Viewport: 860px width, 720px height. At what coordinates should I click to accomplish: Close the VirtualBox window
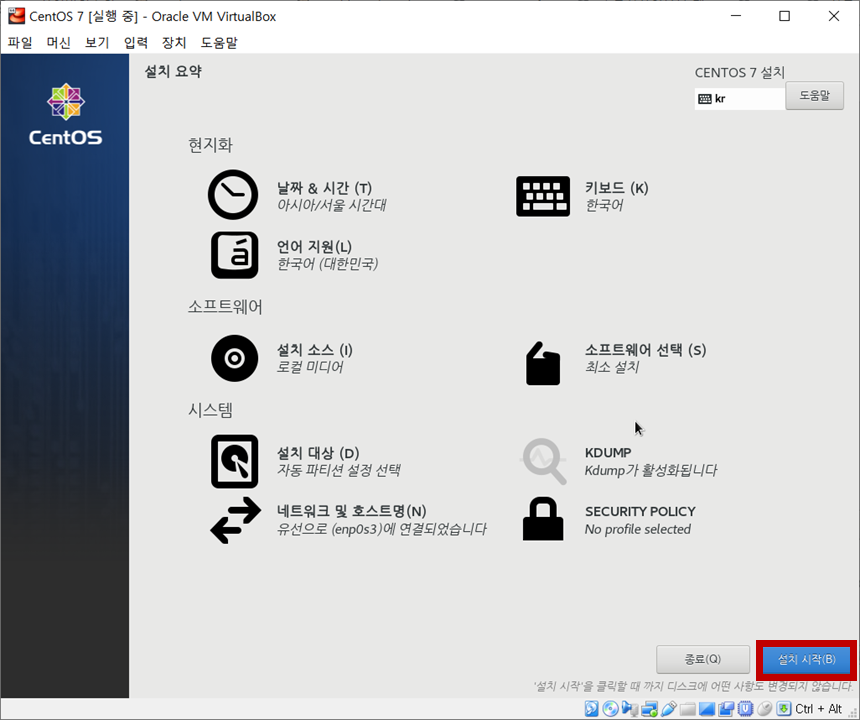[x=834, y=16]
